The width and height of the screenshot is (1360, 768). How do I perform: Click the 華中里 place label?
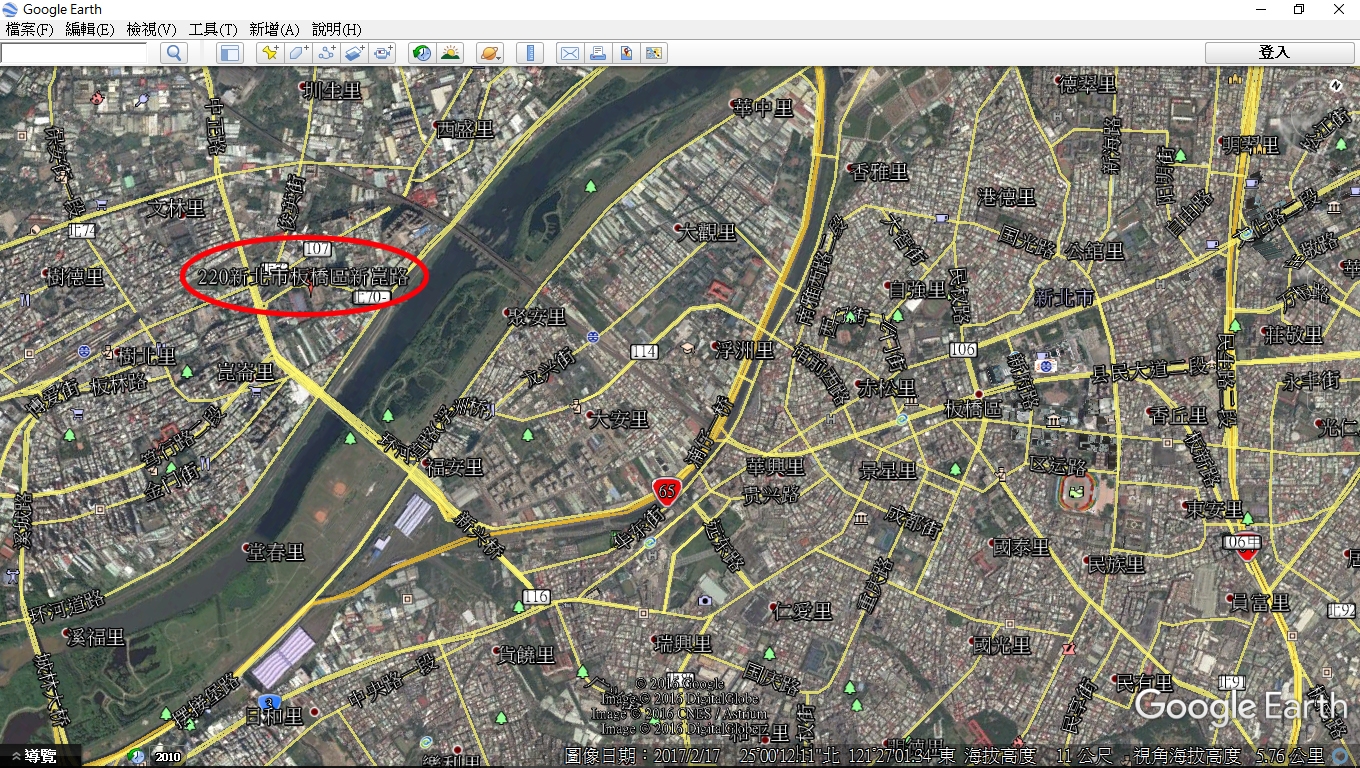[763, 107]
